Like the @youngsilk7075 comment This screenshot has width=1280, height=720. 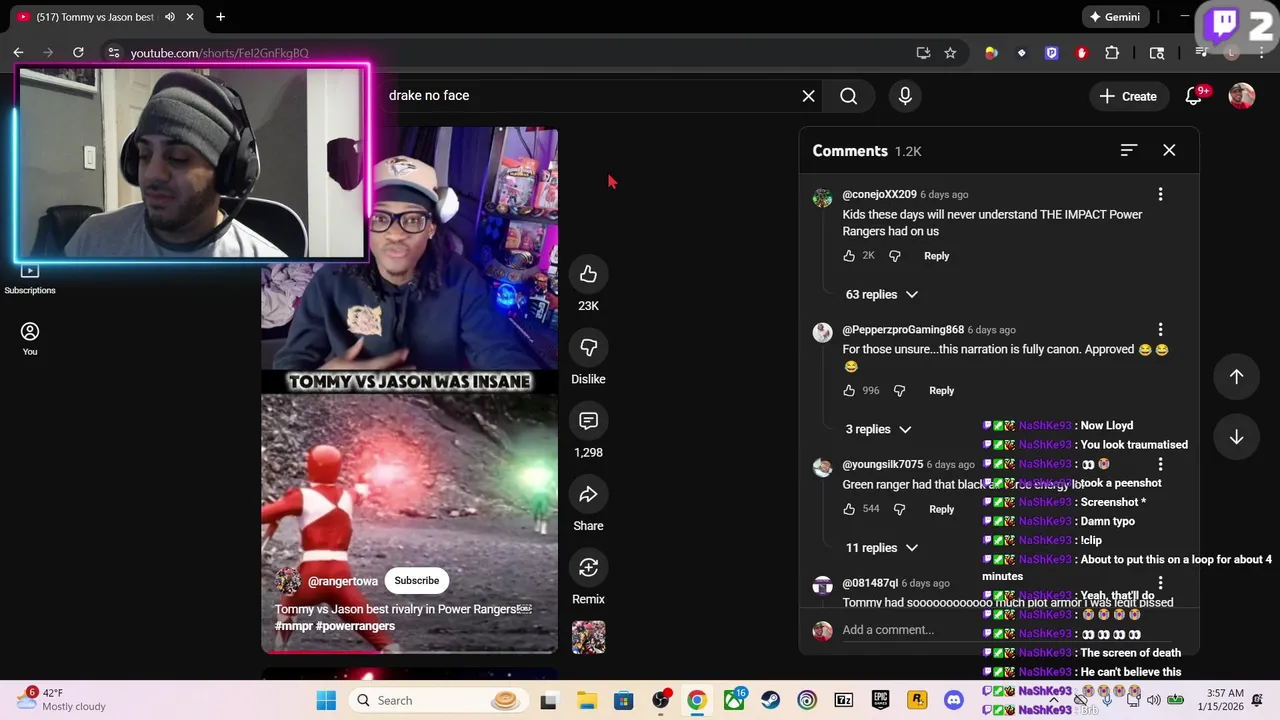(849, 509)
